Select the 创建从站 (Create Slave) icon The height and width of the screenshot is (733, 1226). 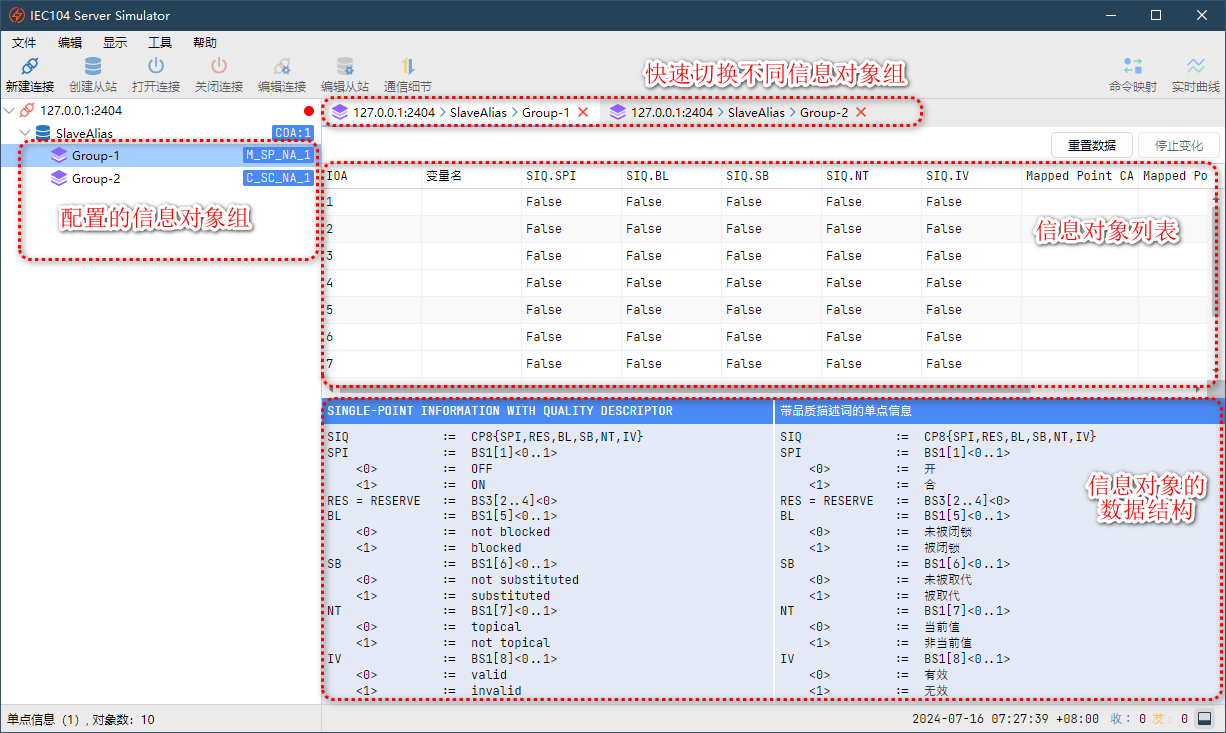click(x=92, y=70)
